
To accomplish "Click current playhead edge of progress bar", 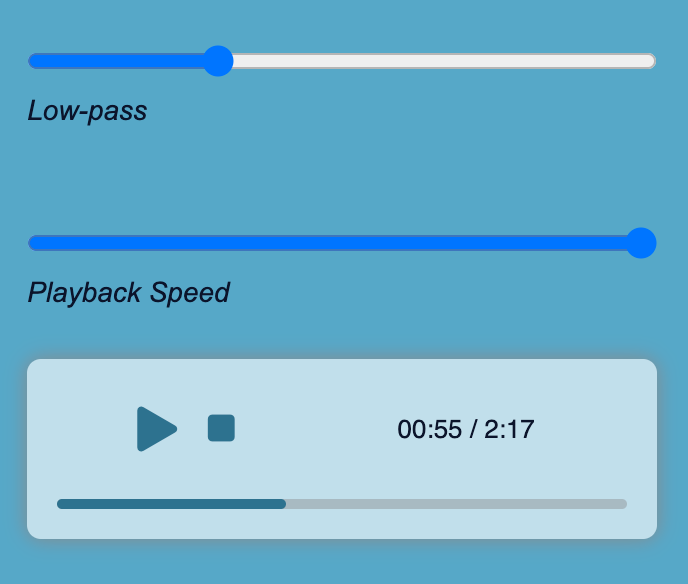I will pyautogui.click(x=285, y=504).
